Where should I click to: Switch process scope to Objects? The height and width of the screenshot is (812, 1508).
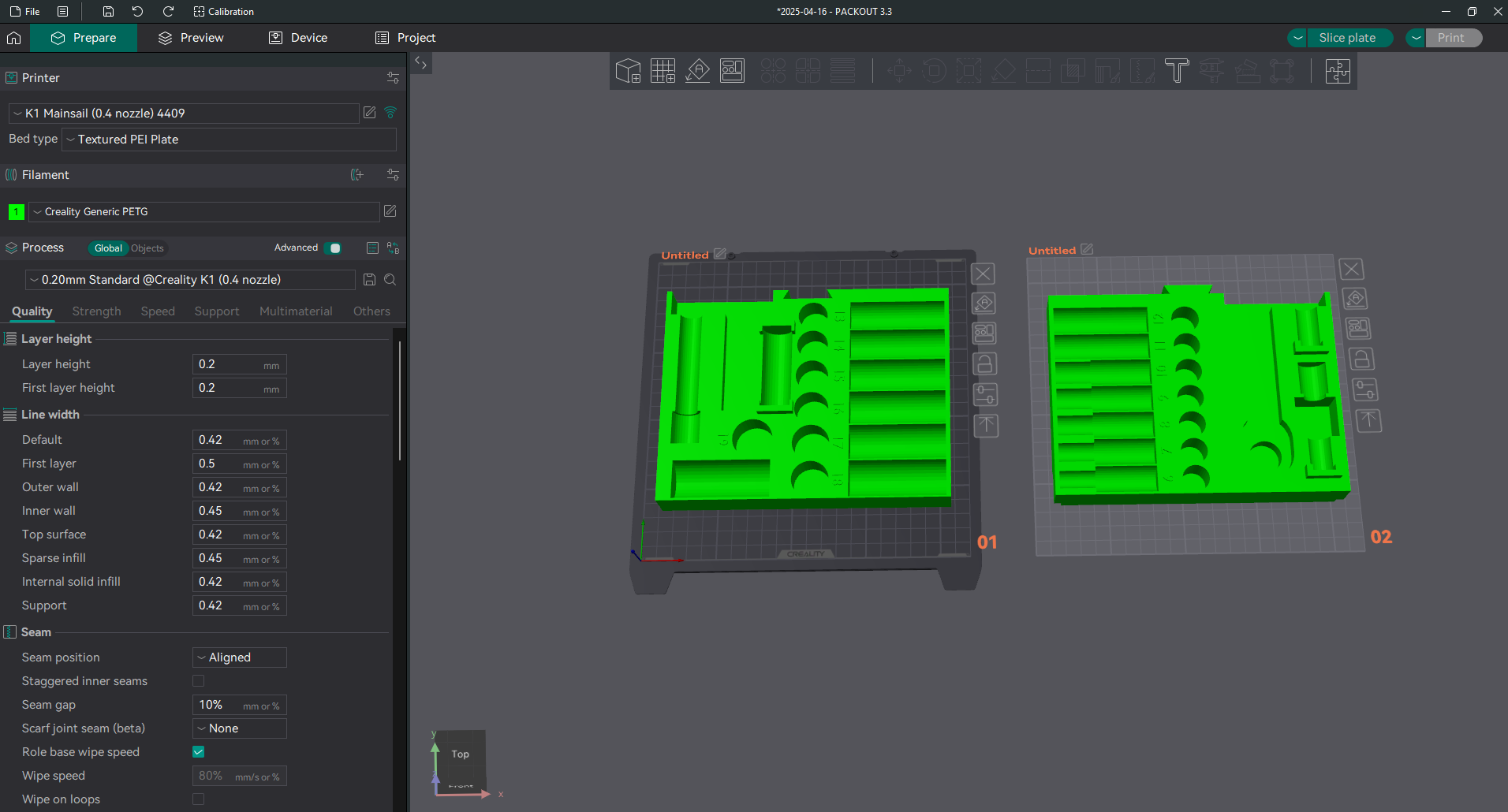(147, 248)
